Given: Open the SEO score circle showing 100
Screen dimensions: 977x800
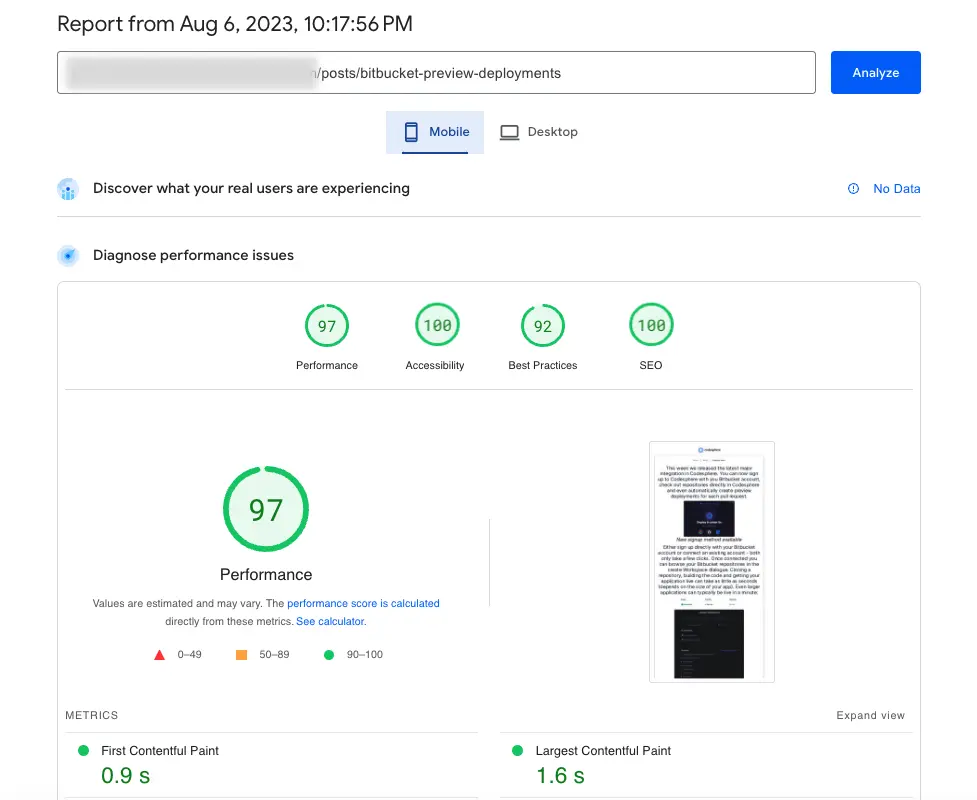Looking at the screenshot, I should pyautogui.click(x=651, y=325).
